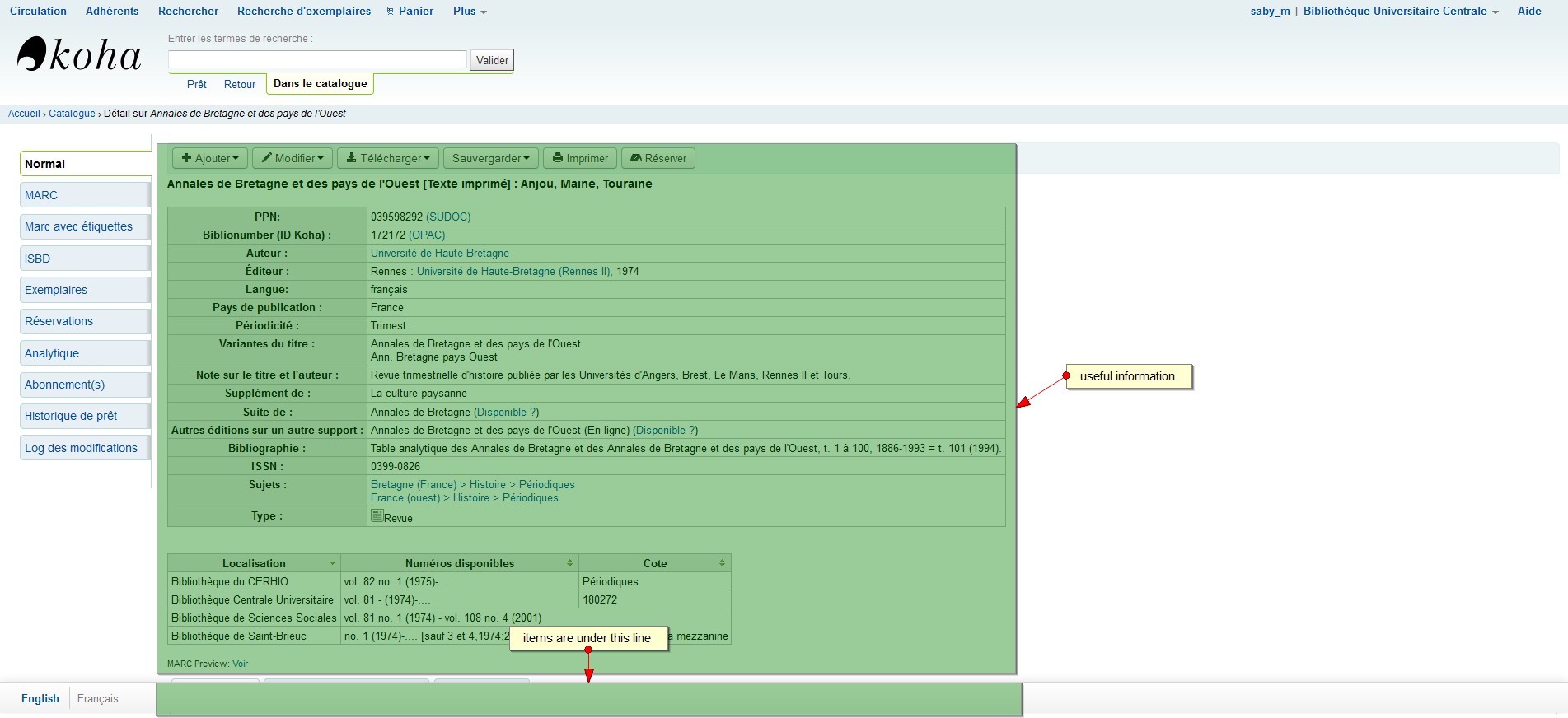Click the Koha logo
Viewport: 1568px width, 718px height.
click(x=79, y=54)
